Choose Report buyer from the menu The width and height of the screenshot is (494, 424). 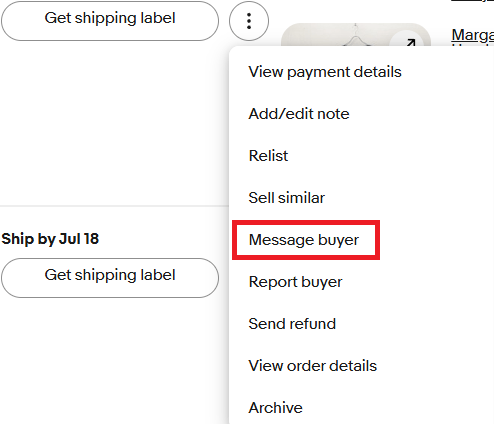coord(295,282)
